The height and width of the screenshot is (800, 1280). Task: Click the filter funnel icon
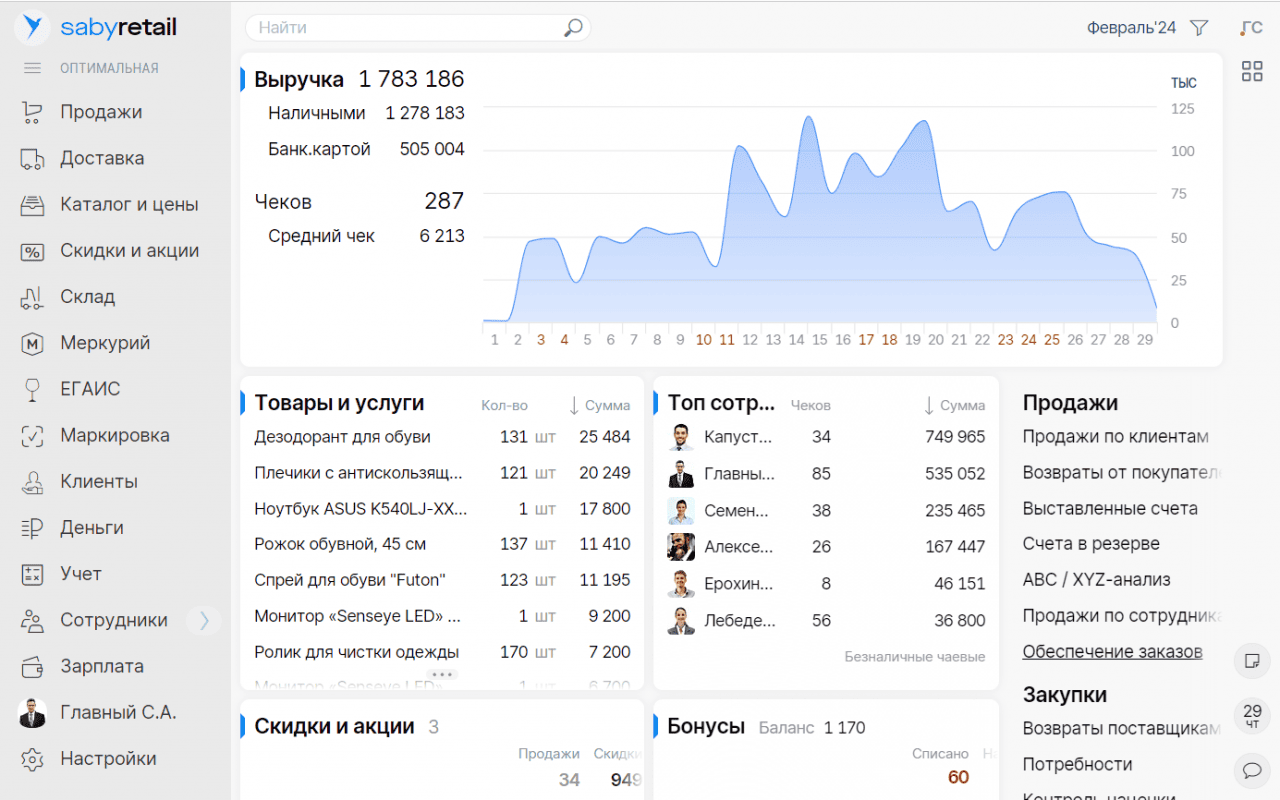(1199, 28)
